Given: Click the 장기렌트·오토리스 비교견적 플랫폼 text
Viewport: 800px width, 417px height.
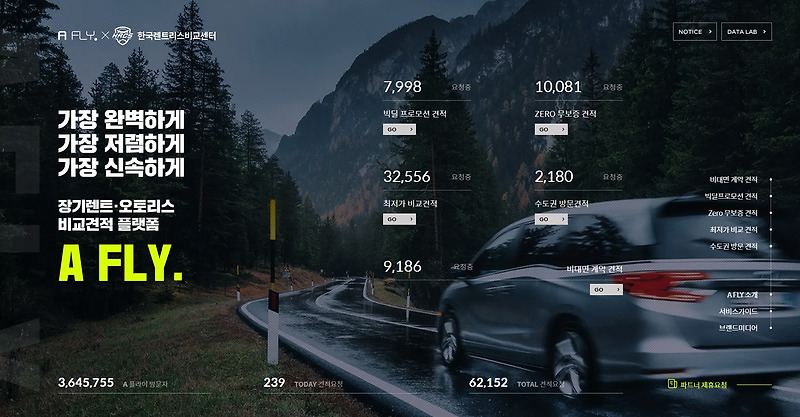Looking at the screenshot, I should [116, 215].
